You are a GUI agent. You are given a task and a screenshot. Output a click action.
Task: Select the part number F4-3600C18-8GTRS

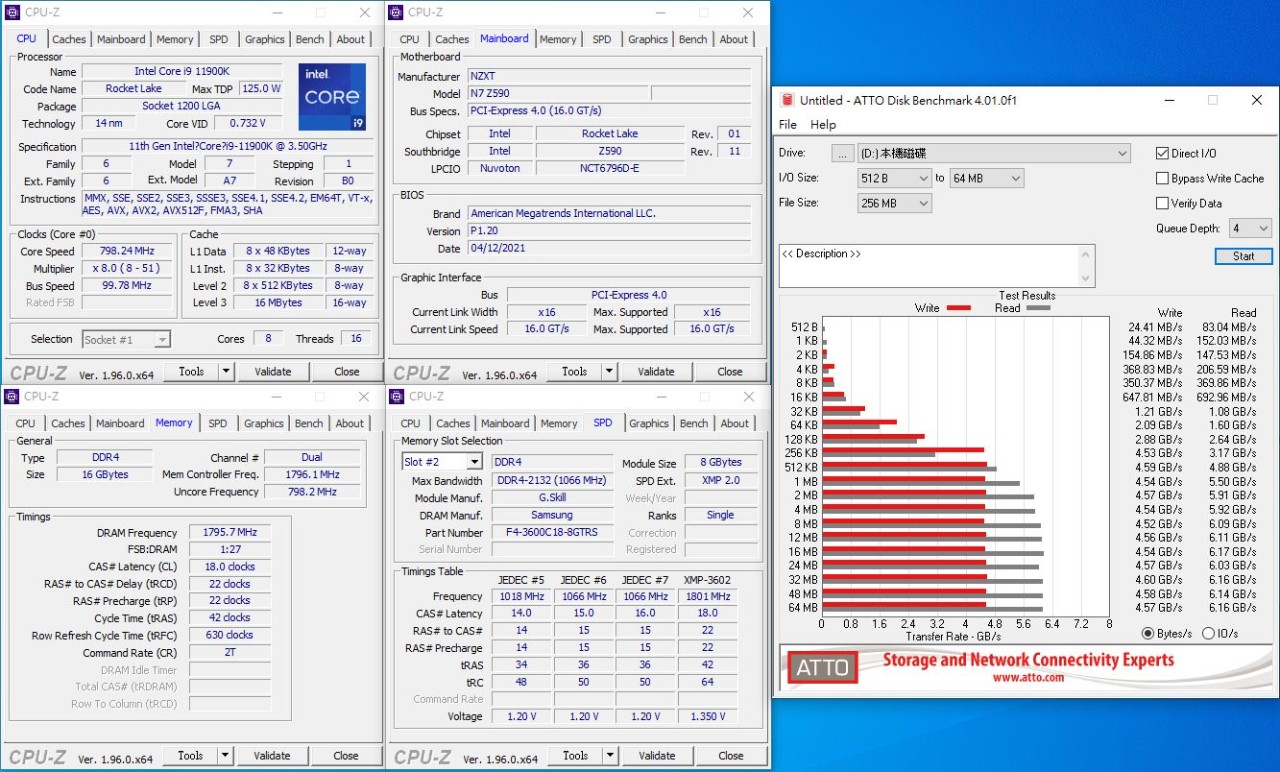click(x=552, y=532)
